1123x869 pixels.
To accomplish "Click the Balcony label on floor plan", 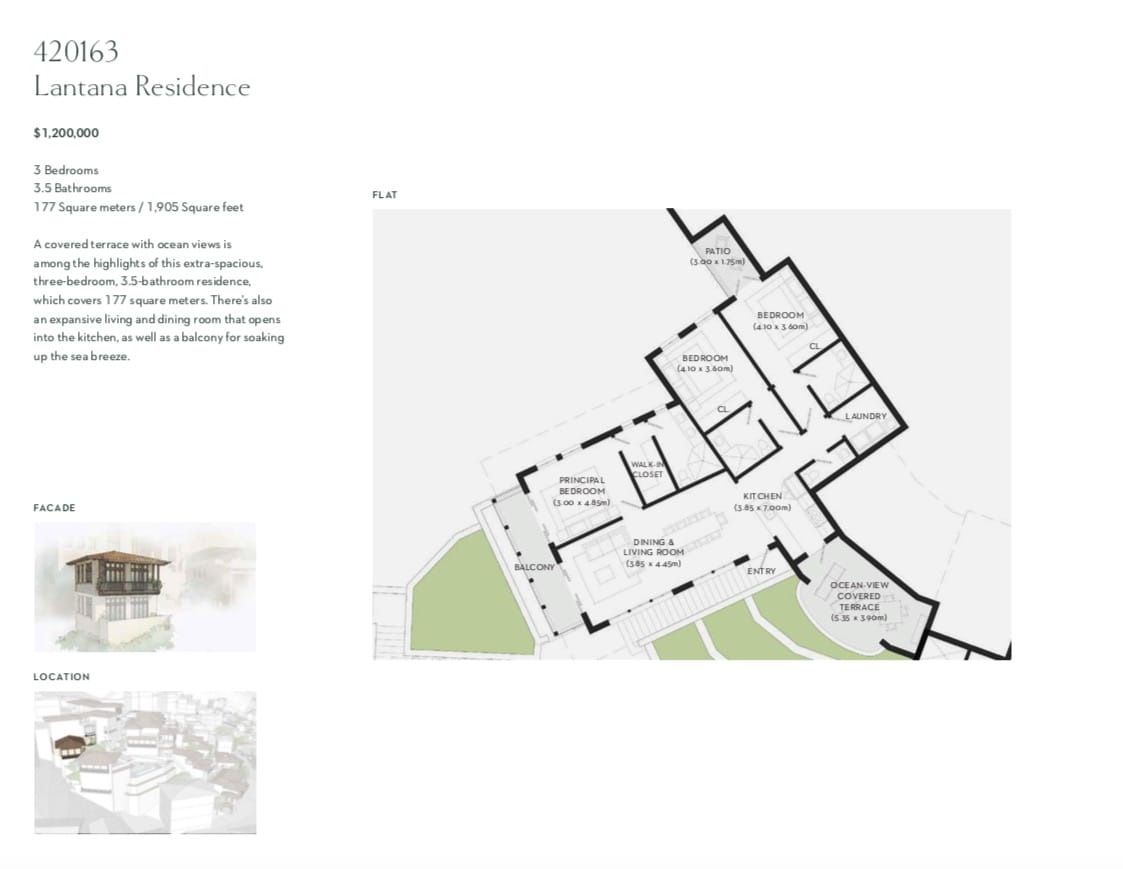I will point(534,567).
